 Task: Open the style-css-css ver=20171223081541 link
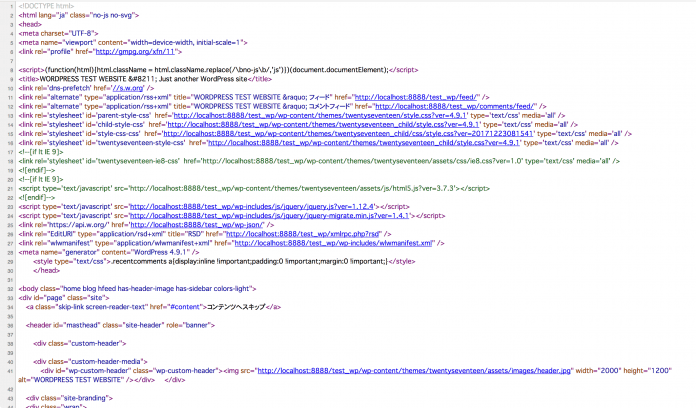(x=348, y=134)
